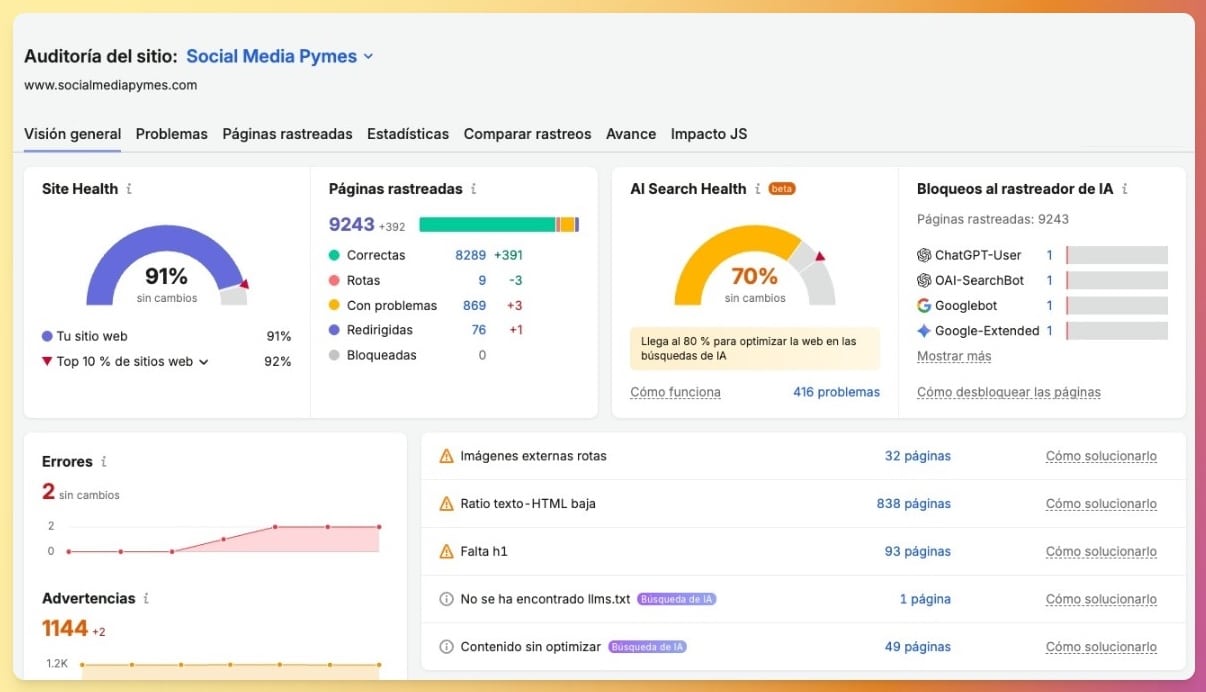Screen dimensions: 1206x692
Task: Click Mostrar más under crawler list
Action: 954,356
